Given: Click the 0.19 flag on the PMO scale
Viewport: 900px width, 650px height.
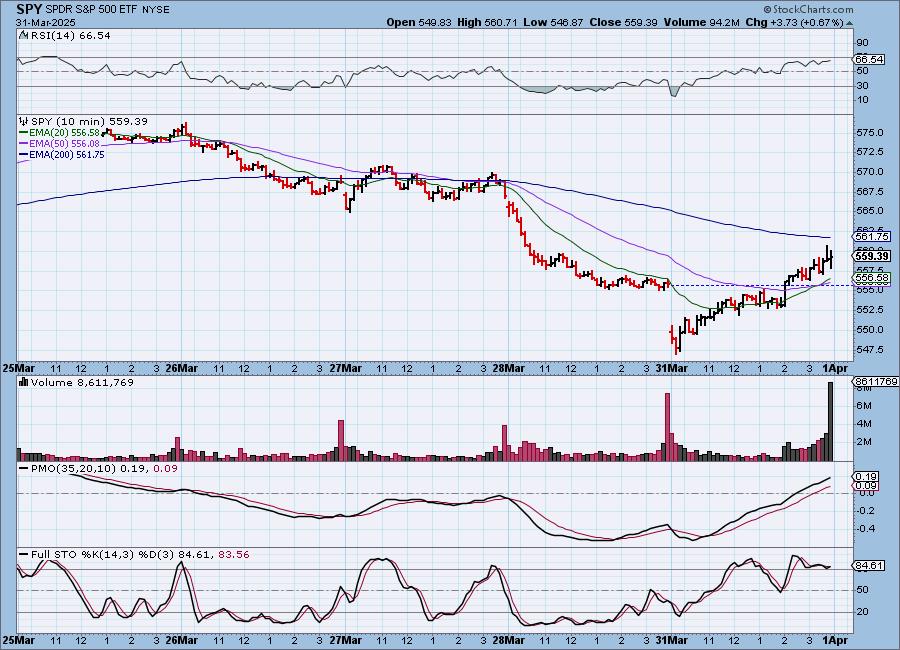Looking at the screenshot, I should (x=866, y=477).
